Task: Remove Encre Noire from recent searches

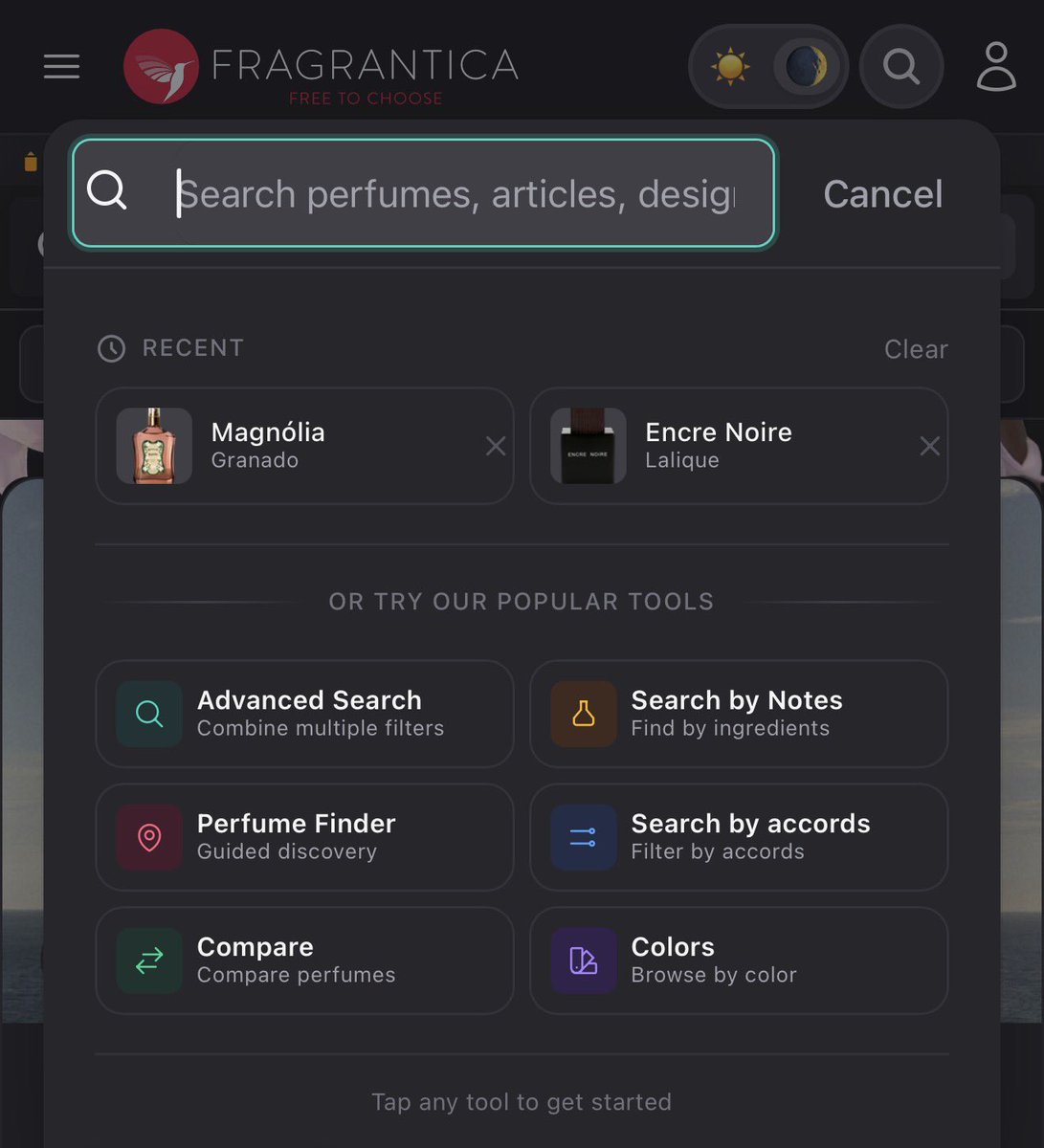Action: (930, 446)
